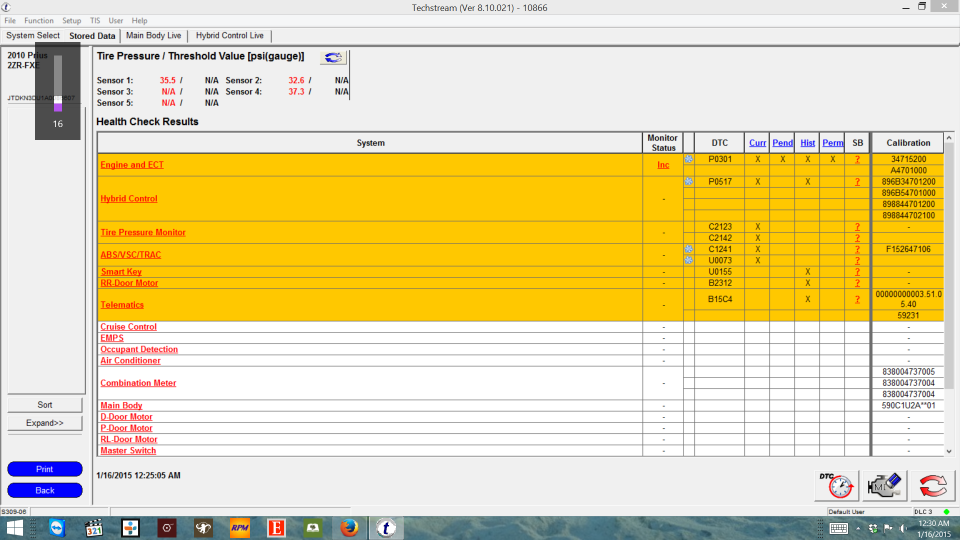960x540 pixels.
Task: Open the on-screen keyboard tray icon
Action: coord(839,528)
